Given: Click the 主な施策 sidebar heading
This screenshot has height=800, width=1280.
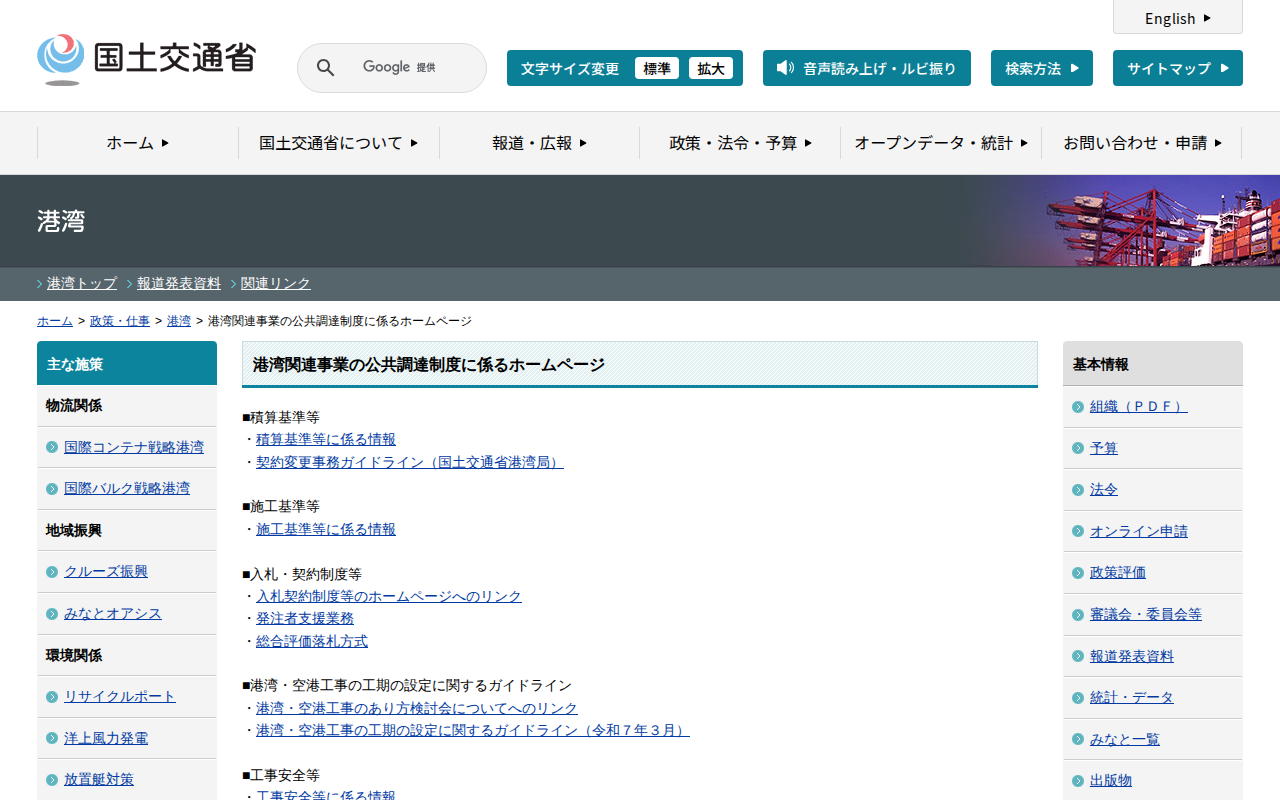Looking at the screenshot, I should [x=127, y=363].
